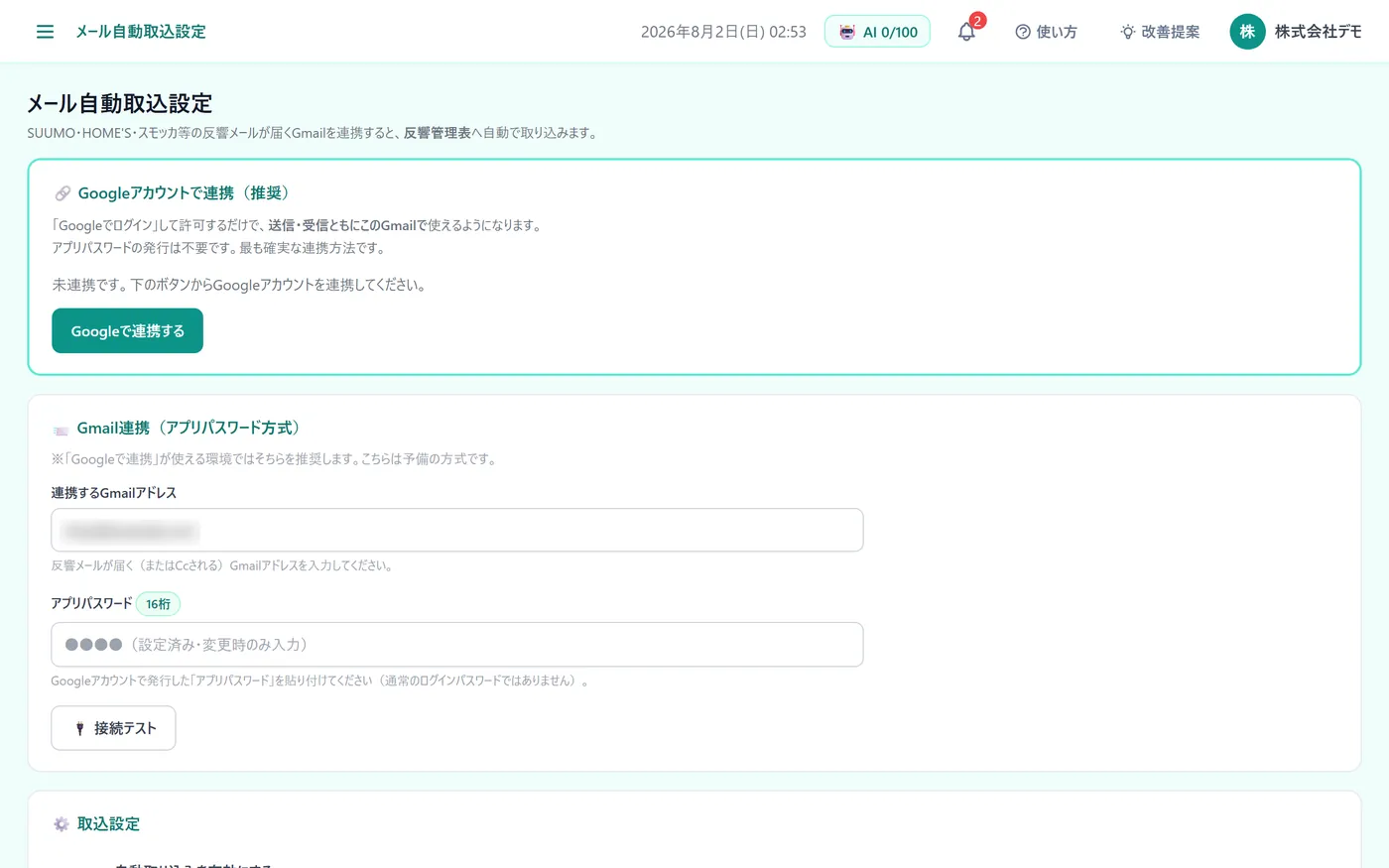Click the 株式会社デモ account name

tap(1318, 32)
